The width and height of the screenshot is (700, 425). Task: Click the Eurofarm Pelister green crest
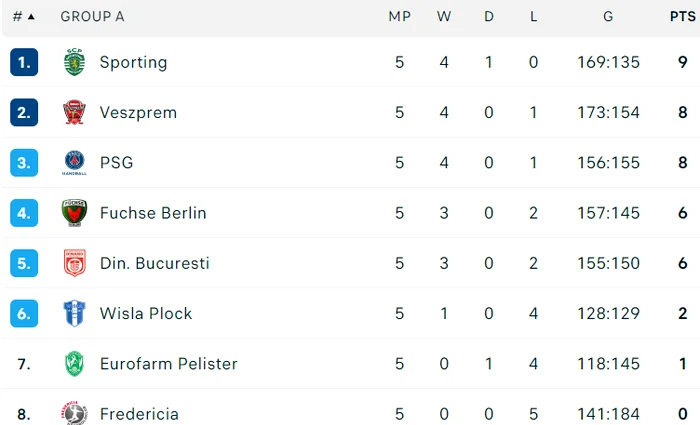tap(74, 363)
